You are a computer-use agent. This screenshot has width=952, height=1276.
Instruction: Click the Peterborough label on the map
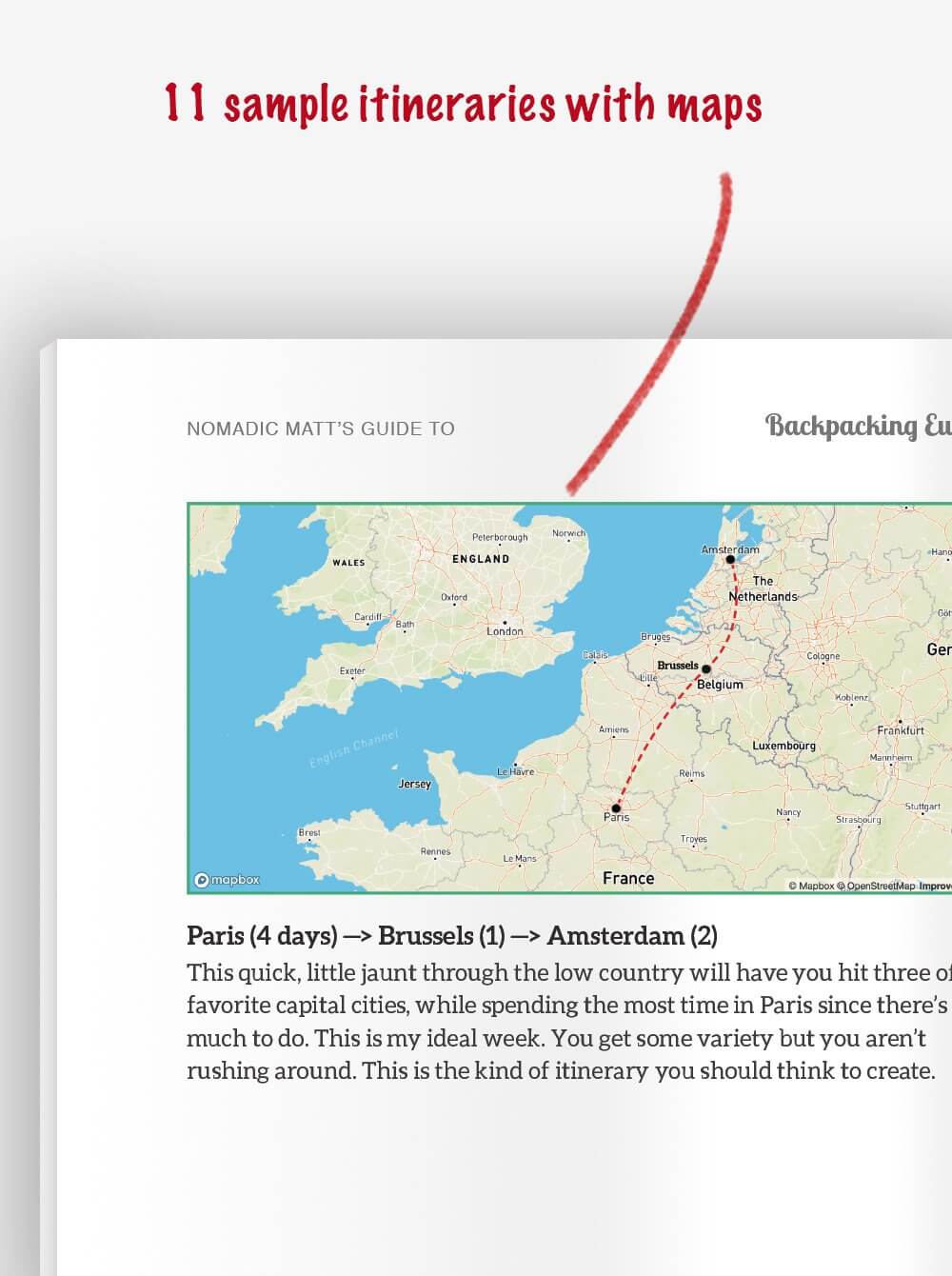[x=500, y=538]
